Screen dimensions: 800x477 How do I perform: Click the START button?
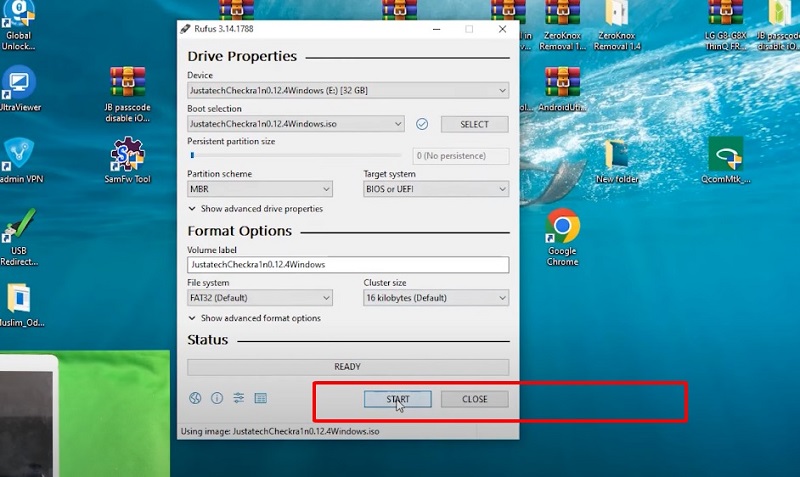[398, 399]
